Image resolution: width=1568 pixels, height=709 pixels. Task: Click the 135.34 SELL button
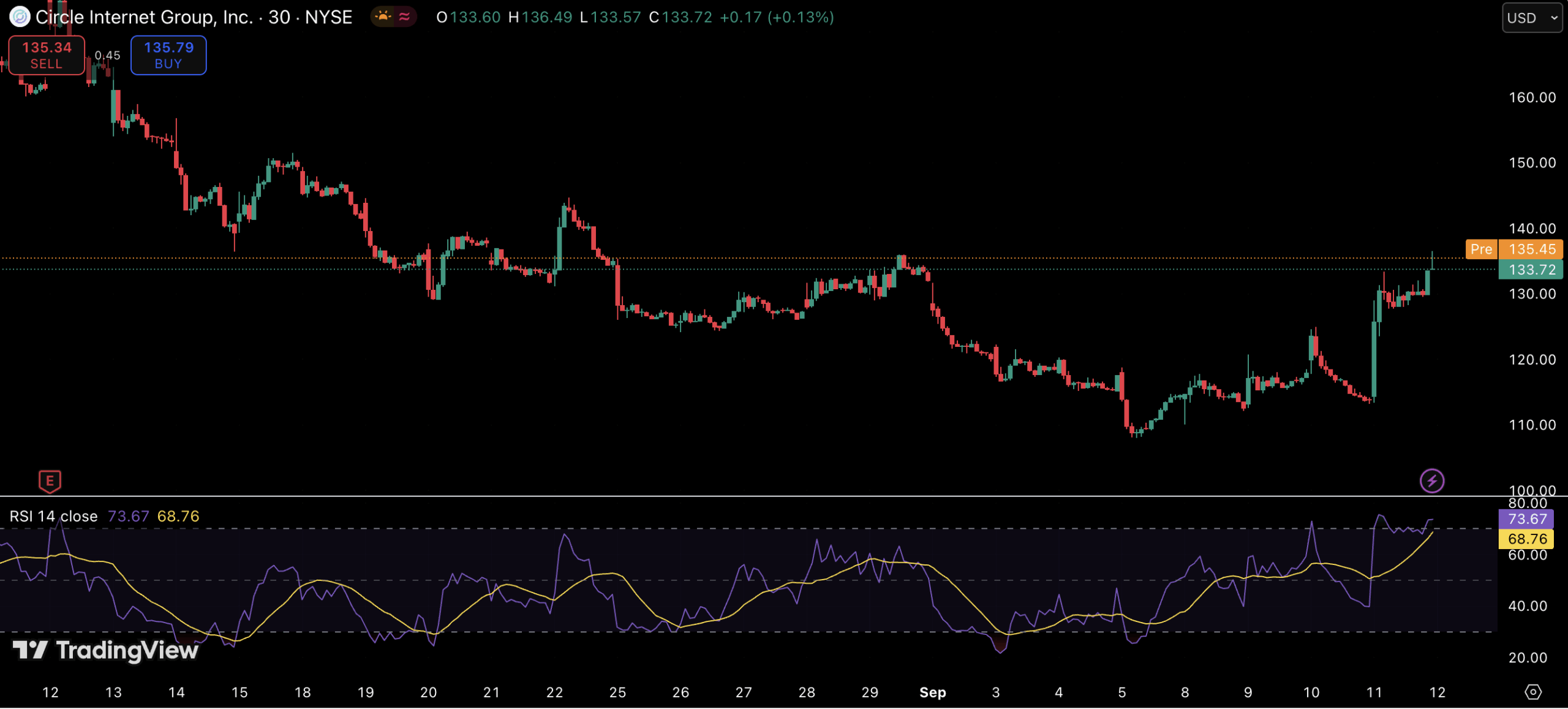coord(47,55)
